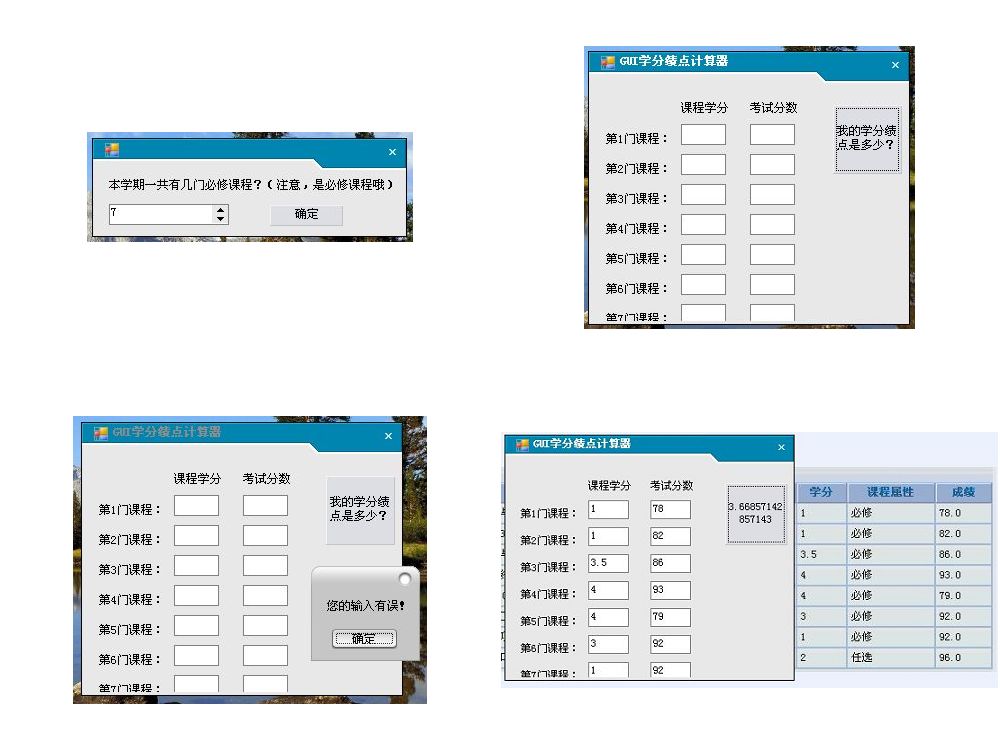Click the down arrow on the course count spinner
This screenshot has height=746, width=1000.
pyautogui.click(x=220, y=219)
